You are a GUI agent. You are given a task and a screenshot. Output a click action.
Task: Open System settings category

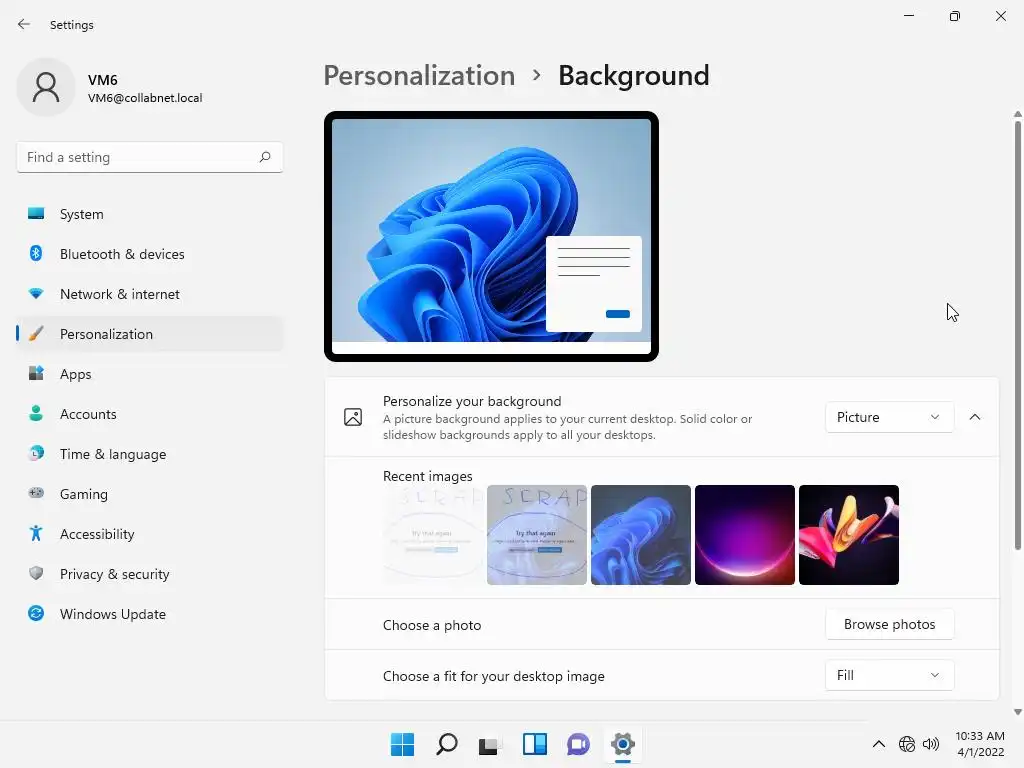pyautogui.click(x=150, y=214)
